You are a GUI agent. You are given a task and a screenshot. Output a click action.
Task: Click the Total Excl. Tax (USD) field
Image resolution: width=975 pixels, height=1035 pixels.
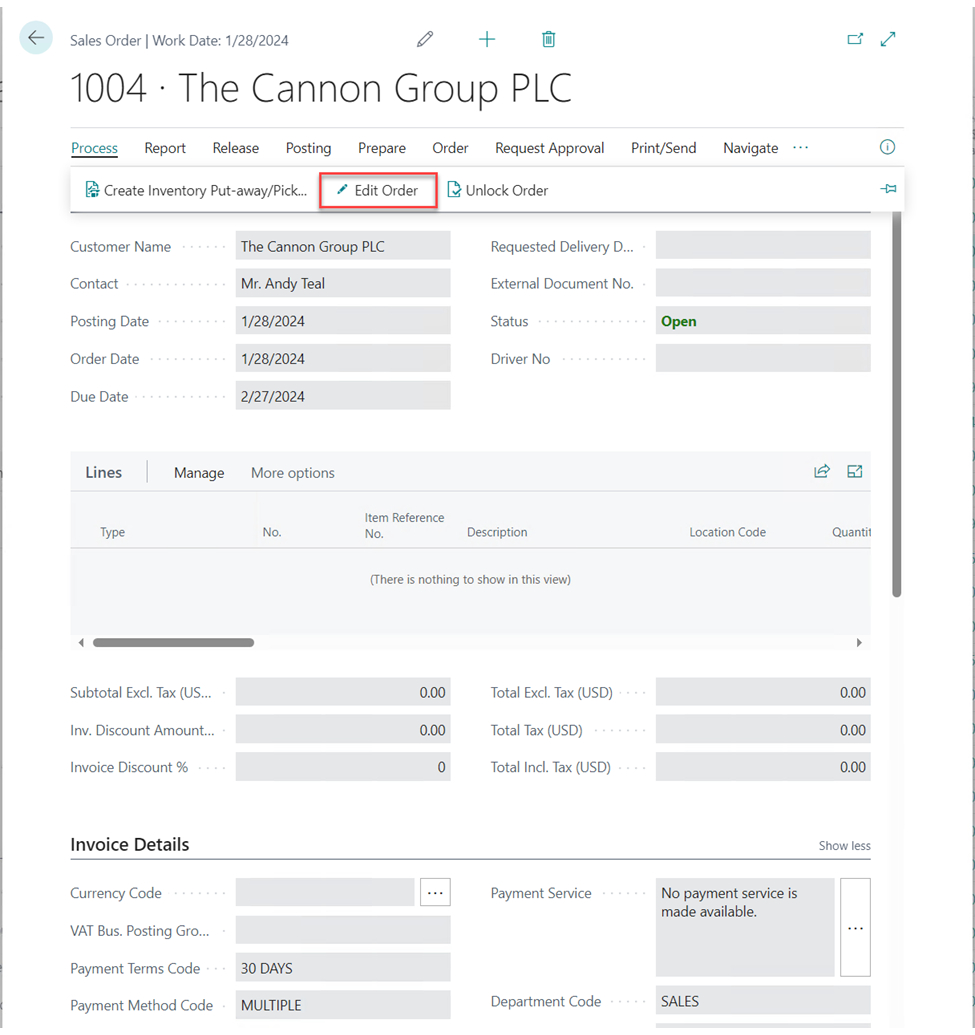pos(763,692)
